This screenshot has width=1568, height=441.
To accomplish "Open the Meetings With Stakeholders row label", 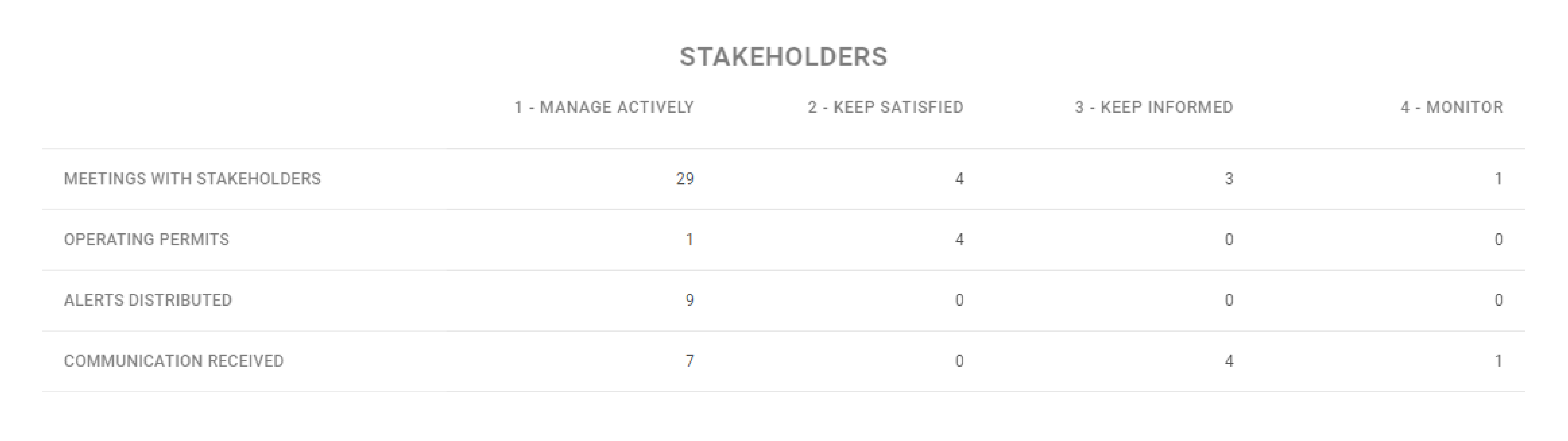I will pyautogui.click(x=192, y=178).
